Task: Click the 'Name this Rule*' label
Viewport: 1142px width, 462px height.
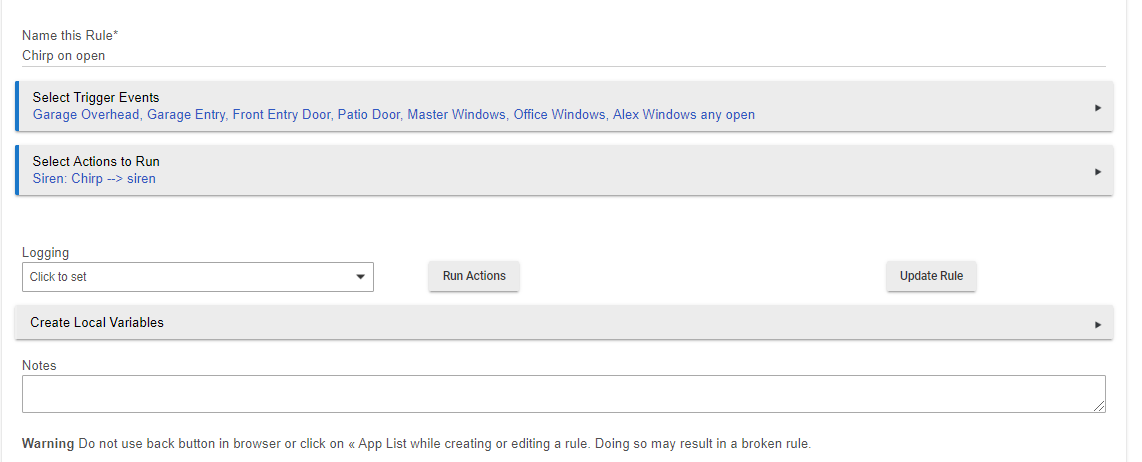Action: tap(70, 36)
